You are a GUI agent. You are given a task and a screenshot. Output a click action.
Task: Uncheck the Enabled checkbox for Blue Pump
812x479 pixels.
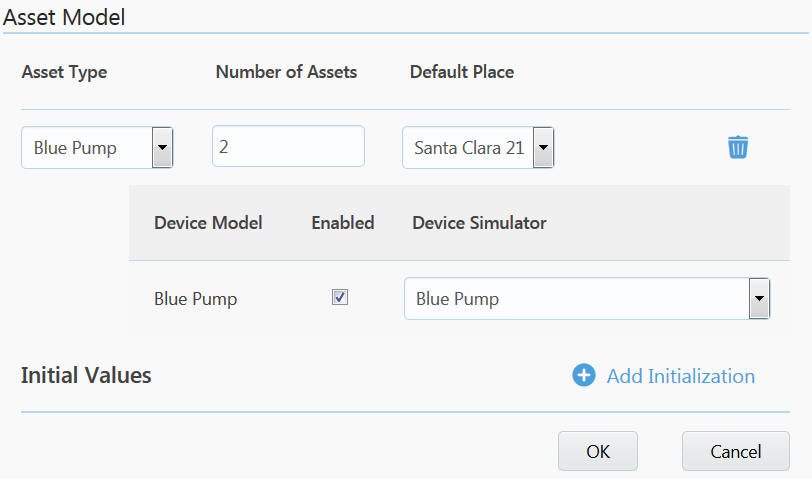[x=340, y=297]
